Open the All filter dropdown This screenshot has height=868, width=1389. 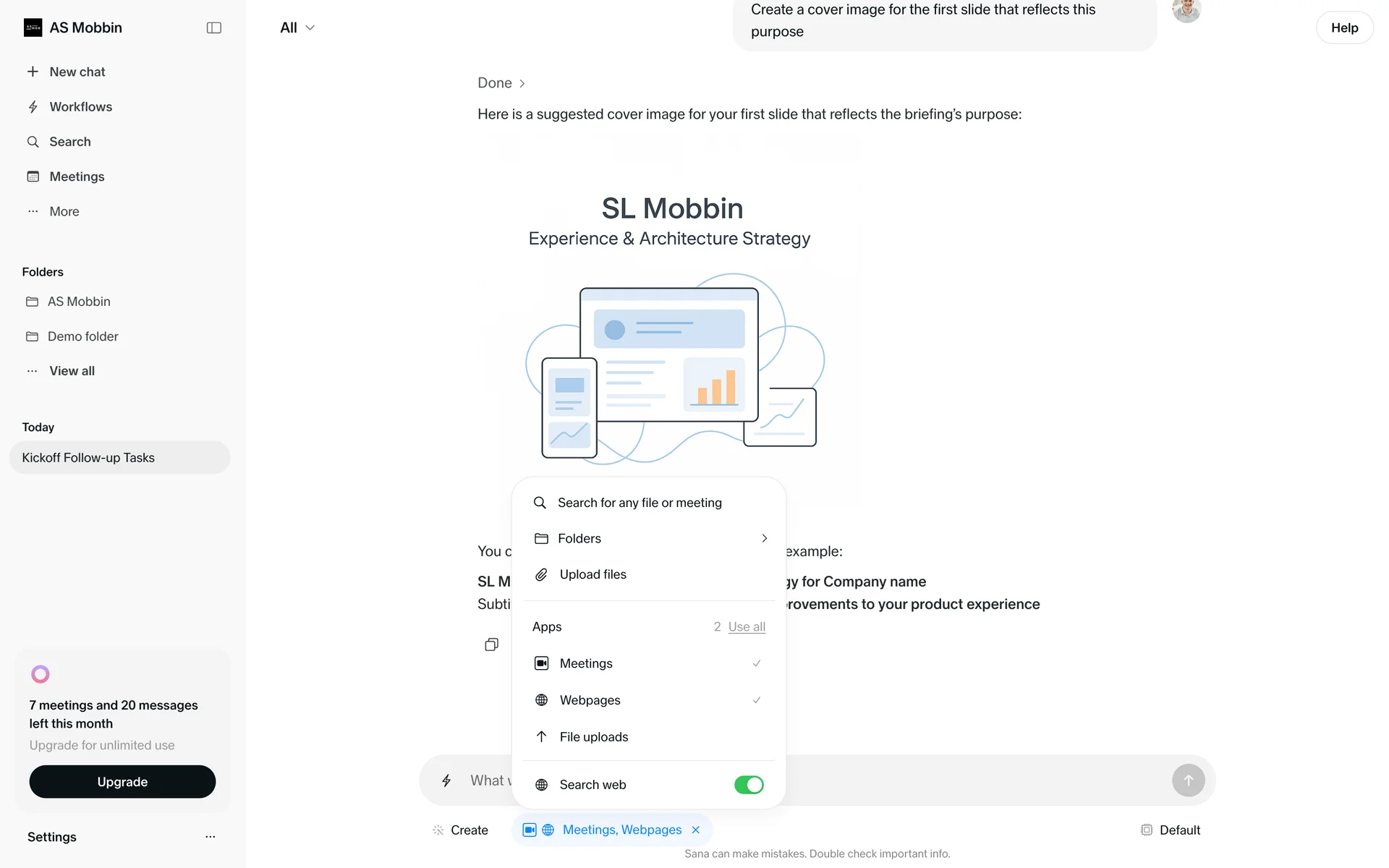[297, 27]
